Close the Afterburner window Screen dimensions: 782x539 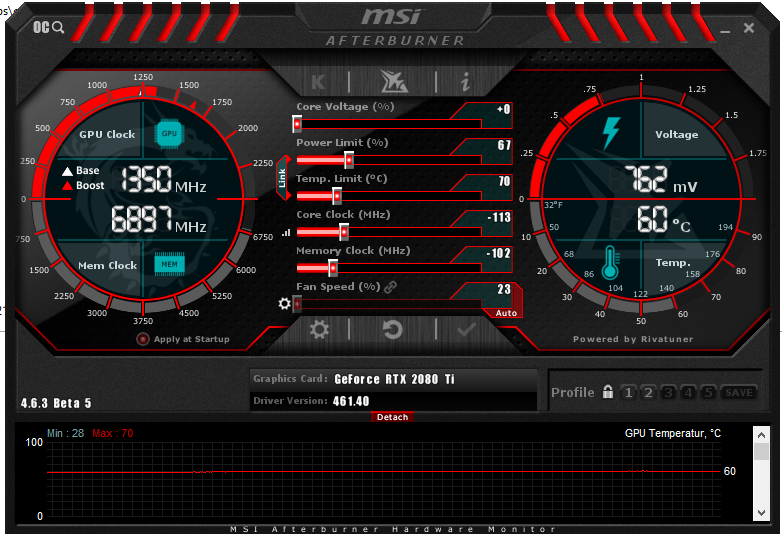coord(749,28)
